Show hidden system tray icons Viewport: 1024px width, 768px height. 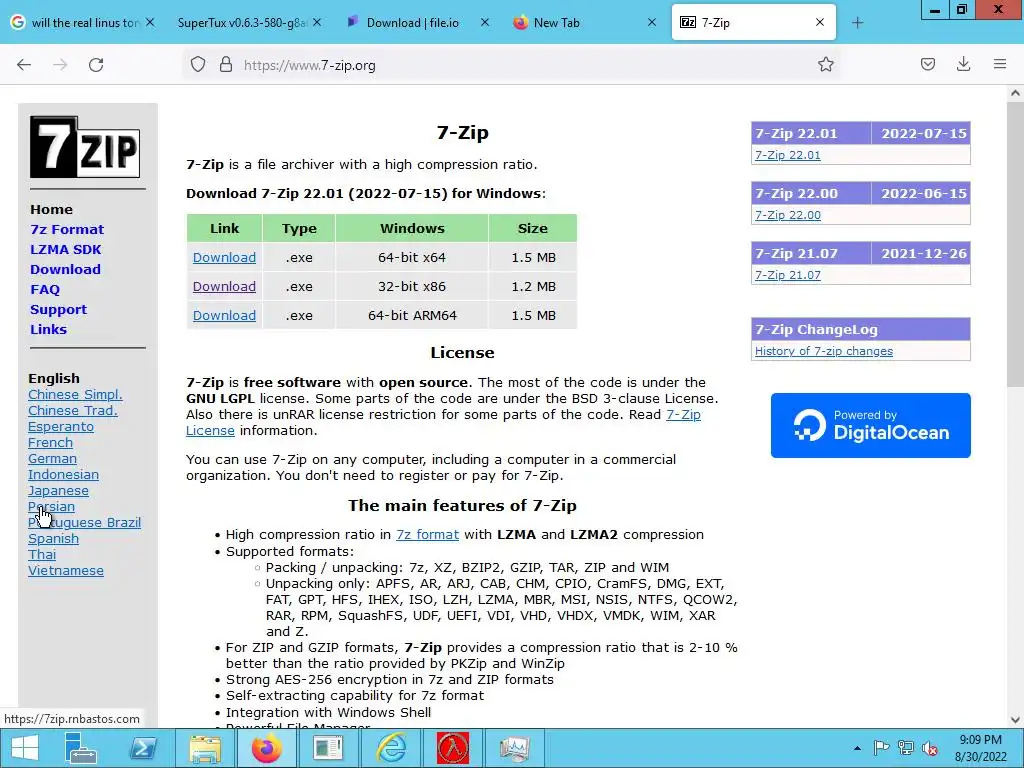[x=857, y=748]
